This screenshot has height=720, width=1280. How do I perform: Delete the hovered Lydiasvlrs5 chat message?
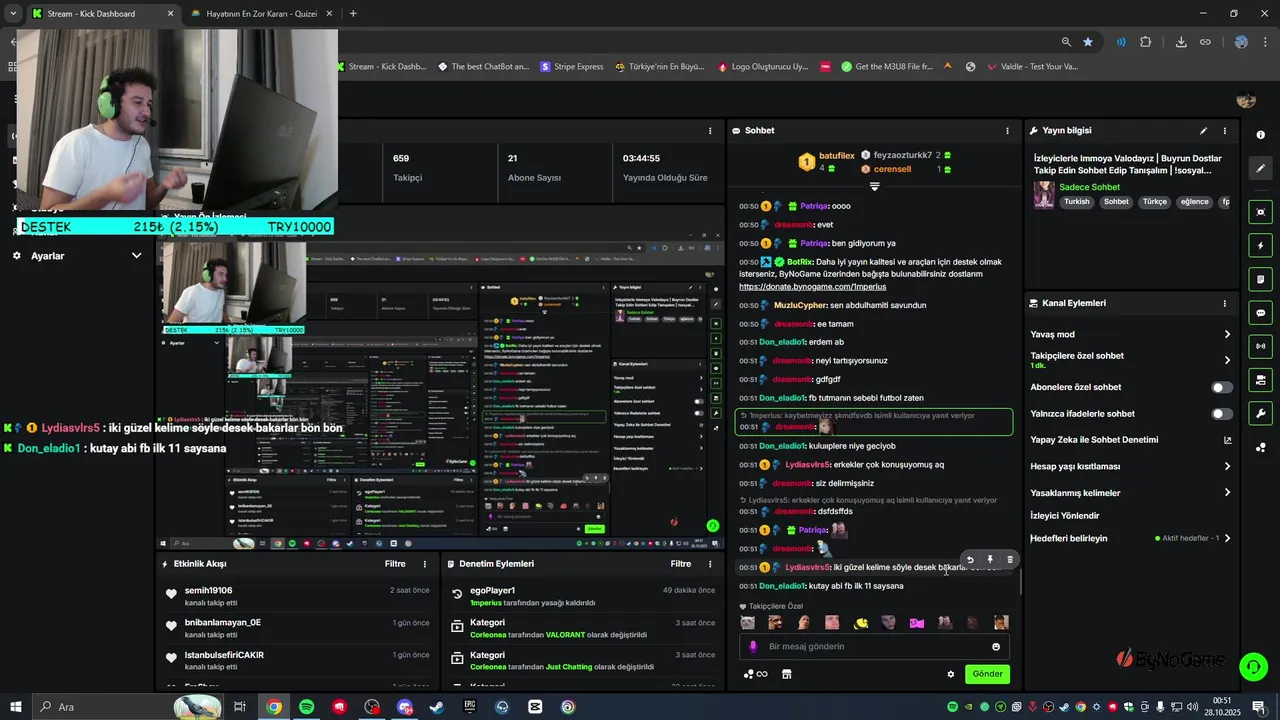[x=1010, y=560]
